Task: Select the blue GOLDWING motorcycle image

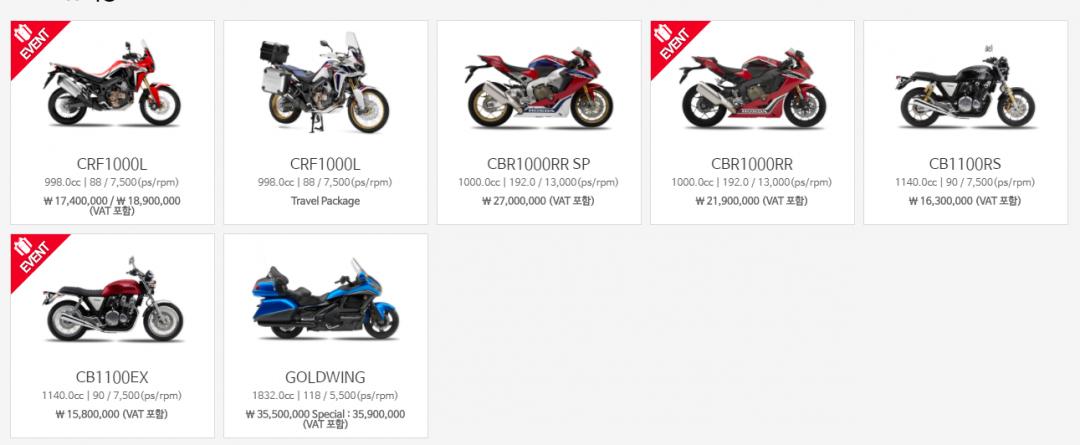Action: tap(325, 300)
